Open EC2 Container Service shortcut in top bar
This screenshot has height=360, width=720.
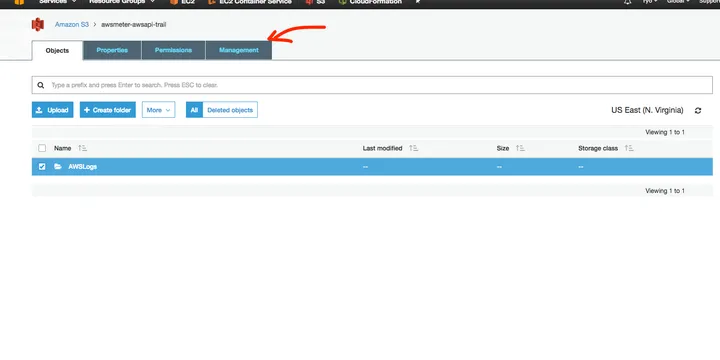coord(250,2)
